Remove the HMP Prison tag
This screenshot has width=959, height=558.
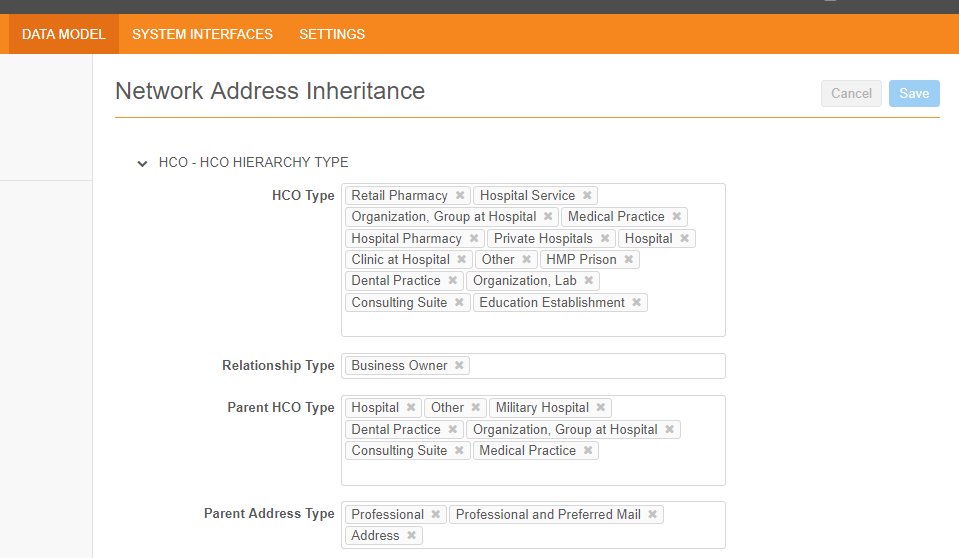pyautogui.click(x=629, y=260)
